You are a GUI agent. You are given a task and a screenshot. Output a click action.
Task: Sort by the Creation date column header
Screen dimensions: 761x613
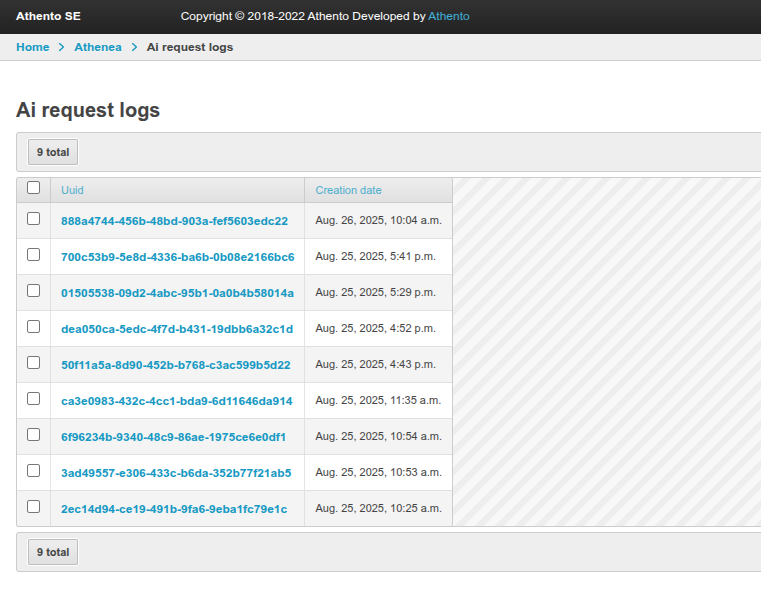tap(348, 190)
